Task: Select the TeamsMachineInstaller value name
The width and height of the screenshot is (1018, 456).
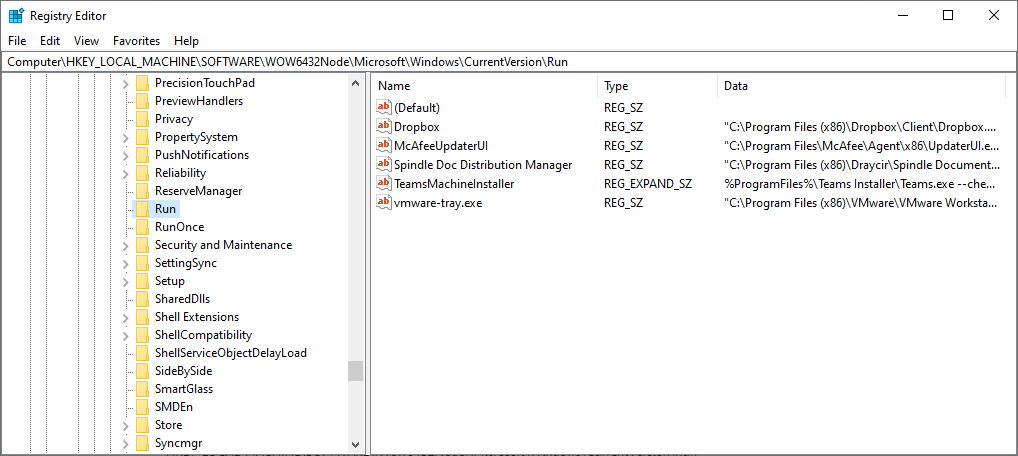Action: [x=454, y=184]
